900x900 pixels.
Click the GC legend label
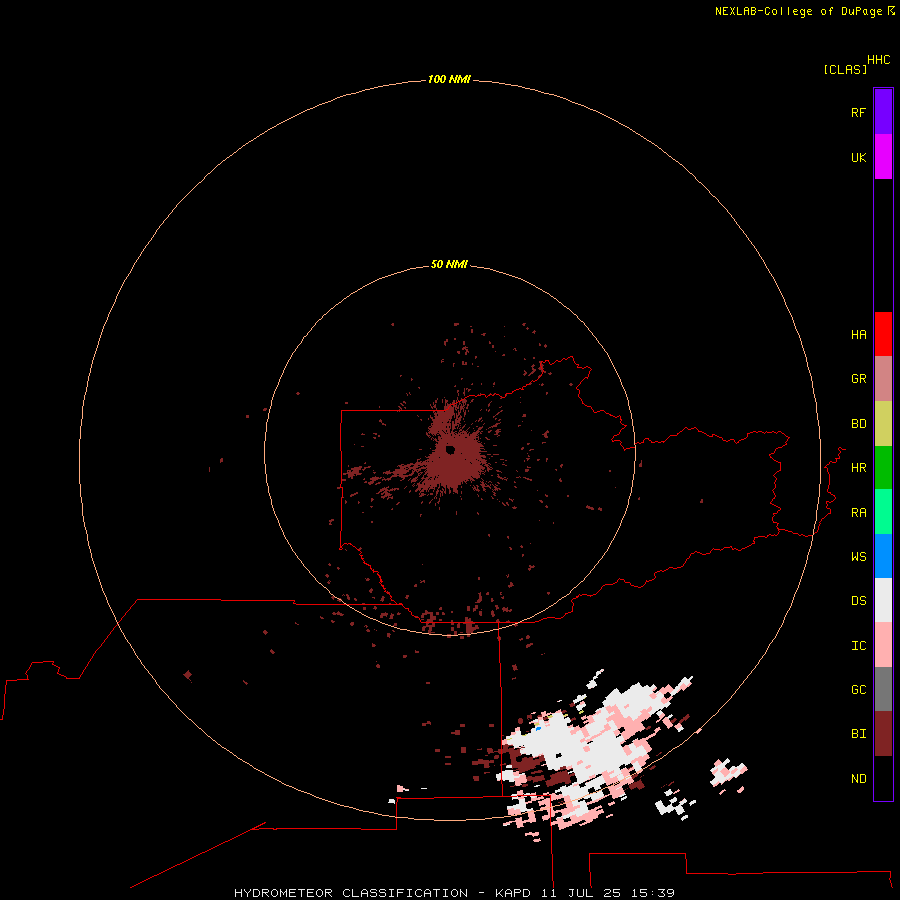858,690
